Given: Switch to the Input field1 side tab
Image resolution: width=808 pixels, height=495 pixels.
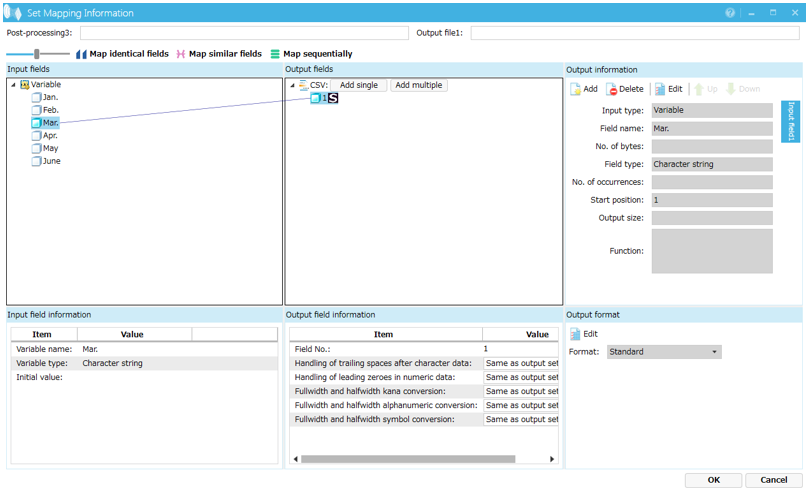Looking at the screenshot, I should click(791, 121).
